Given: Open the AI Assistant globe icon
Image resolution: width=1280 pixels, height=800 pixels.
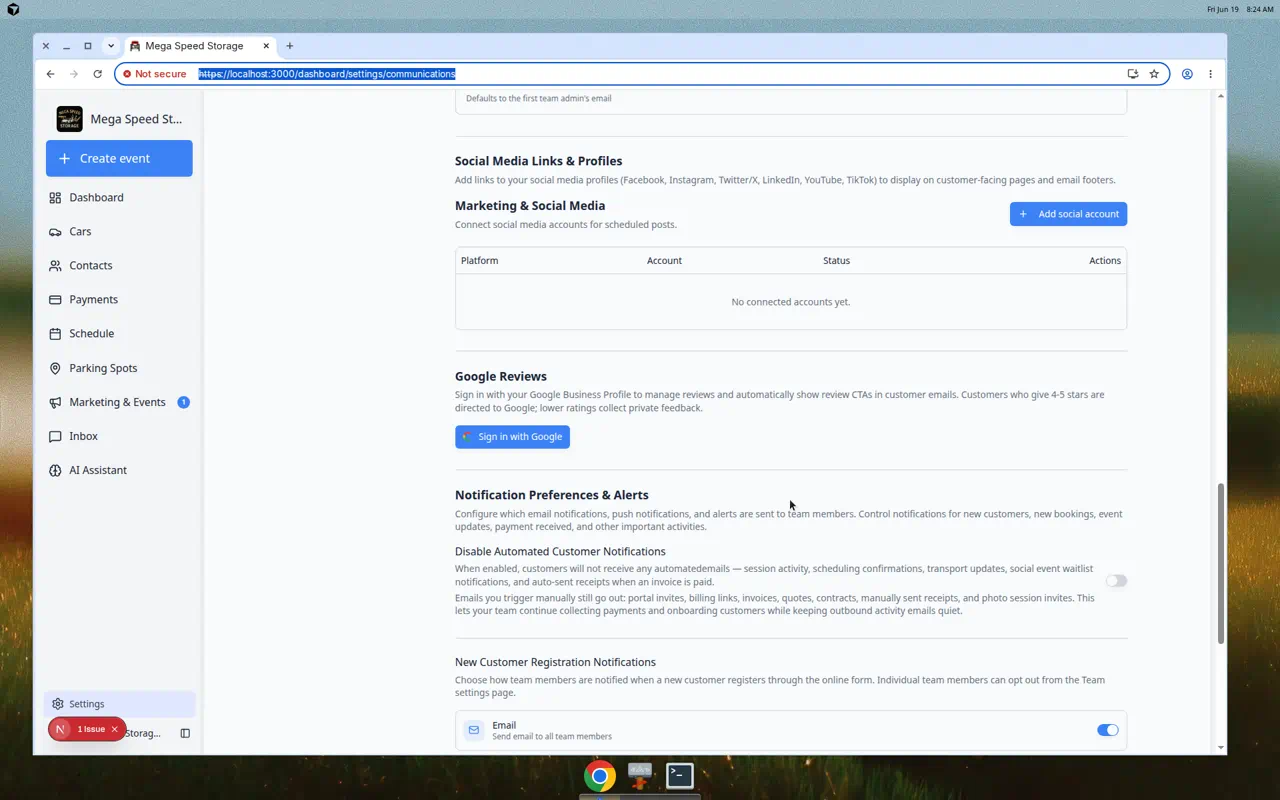Looking at the screenshot, I should coord(55,470).
